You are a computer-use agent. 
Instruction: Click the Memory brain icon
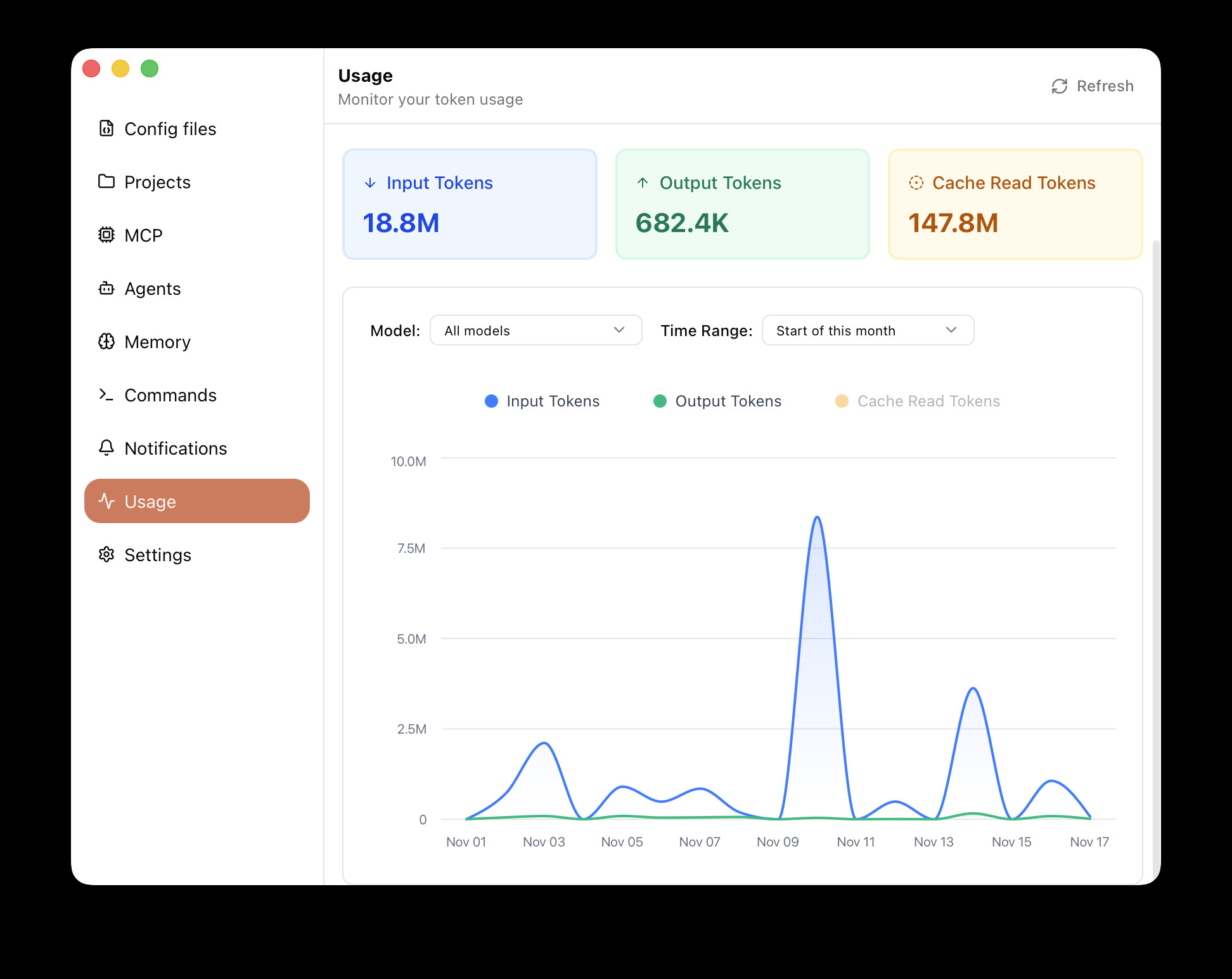tap(106, 341)
